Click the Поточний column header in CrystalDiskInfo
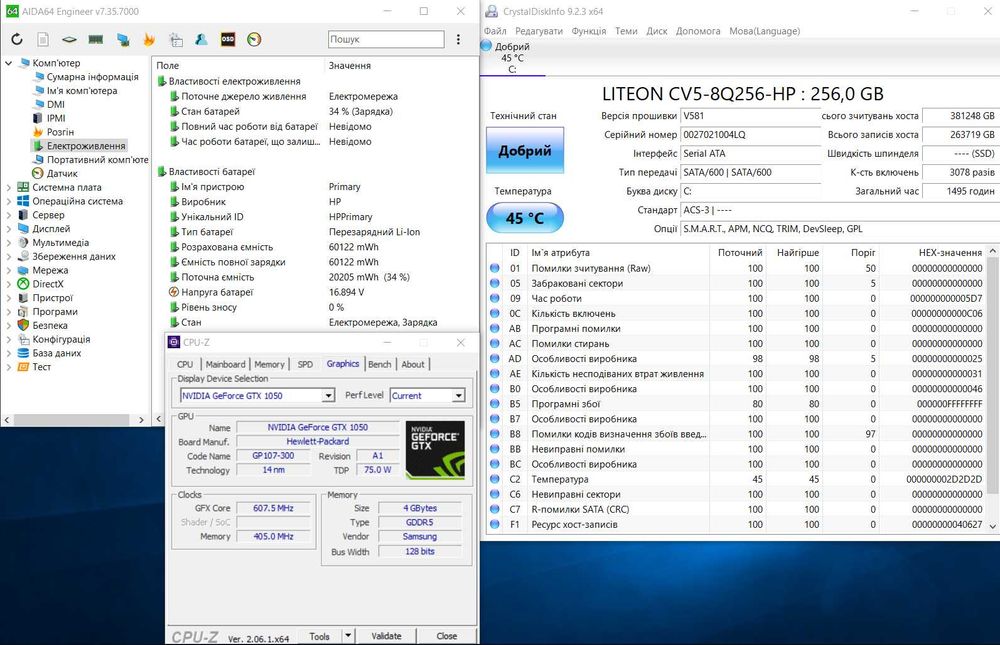 (x=739, y=253)
